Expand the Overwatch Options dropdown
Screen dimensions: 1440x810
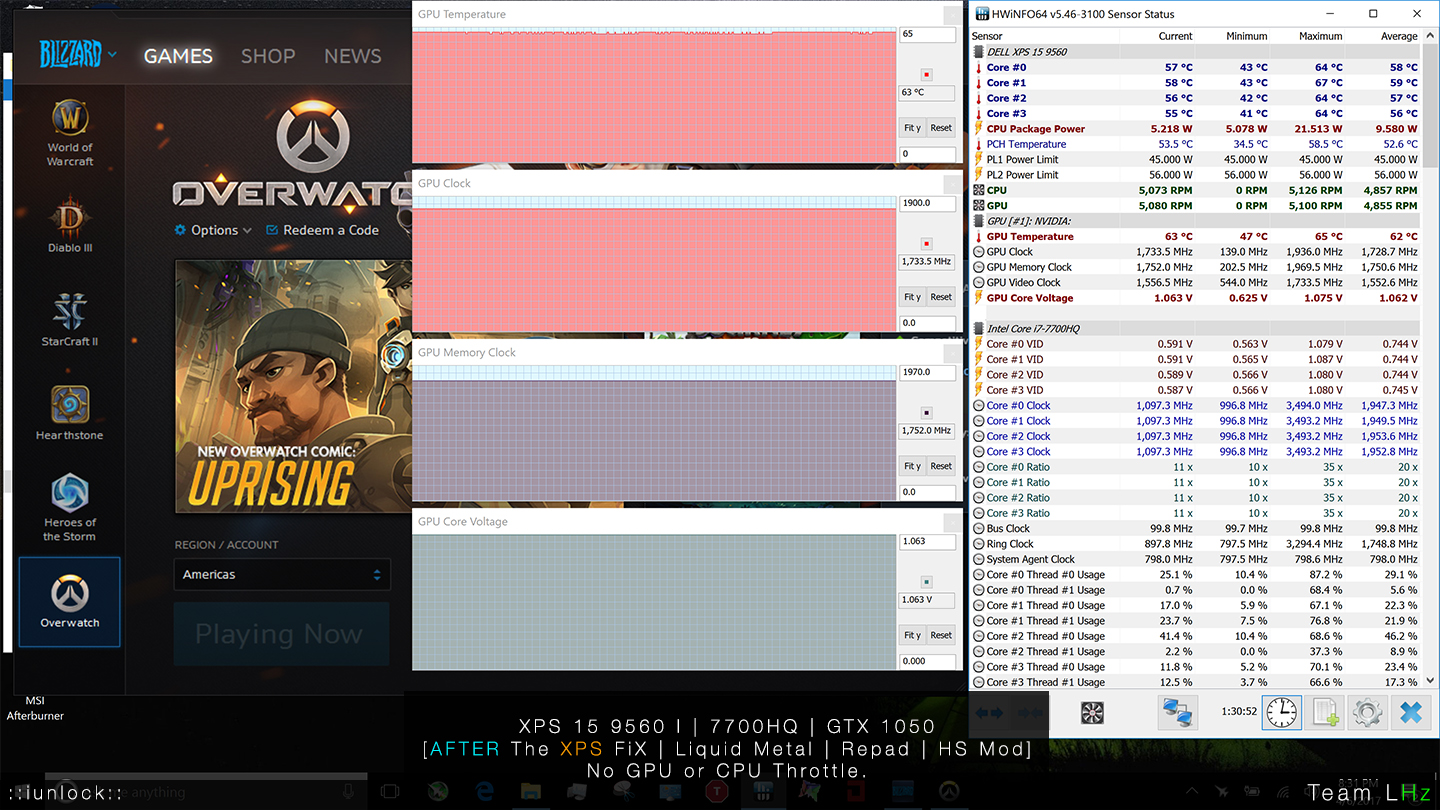click(213, 230)
